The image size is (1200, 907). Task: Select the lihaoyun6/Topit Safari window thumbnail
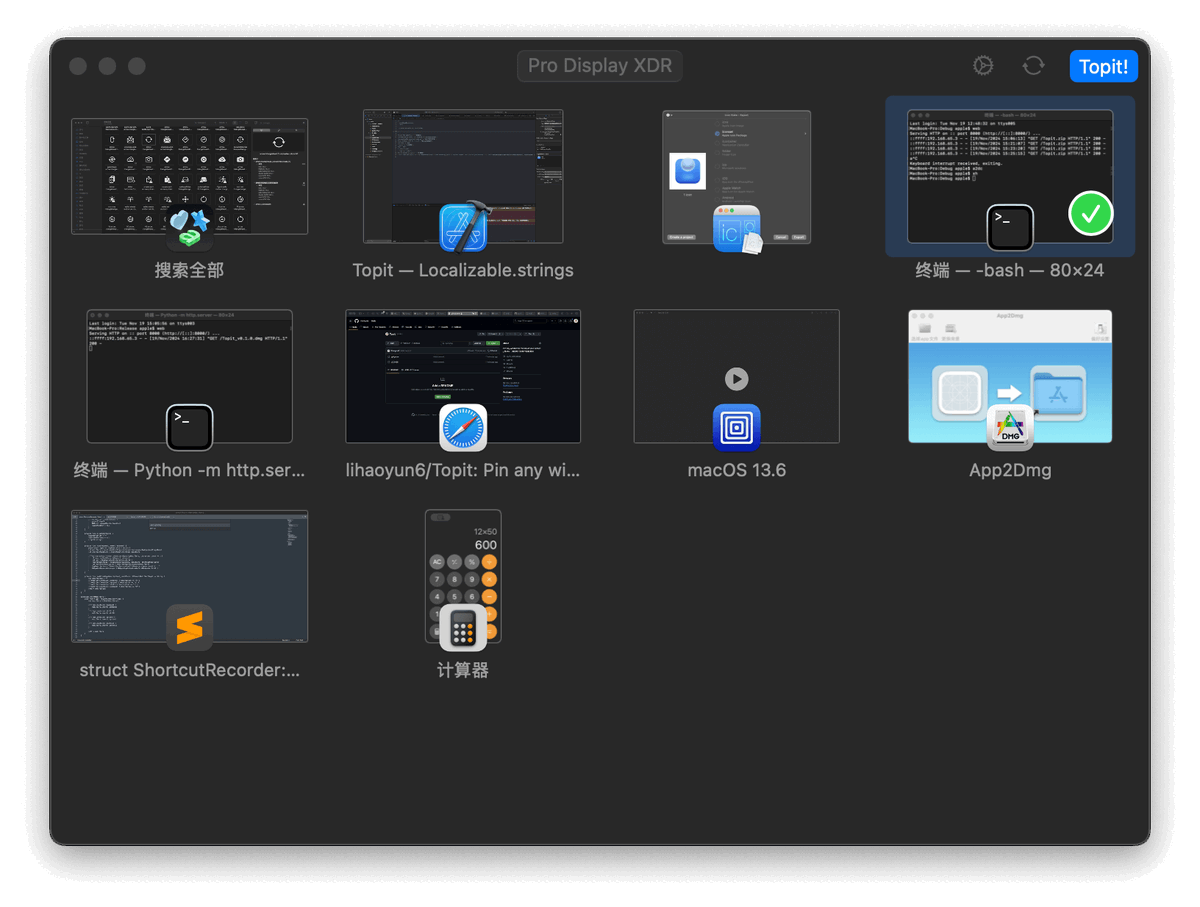[x=463, y=377]
